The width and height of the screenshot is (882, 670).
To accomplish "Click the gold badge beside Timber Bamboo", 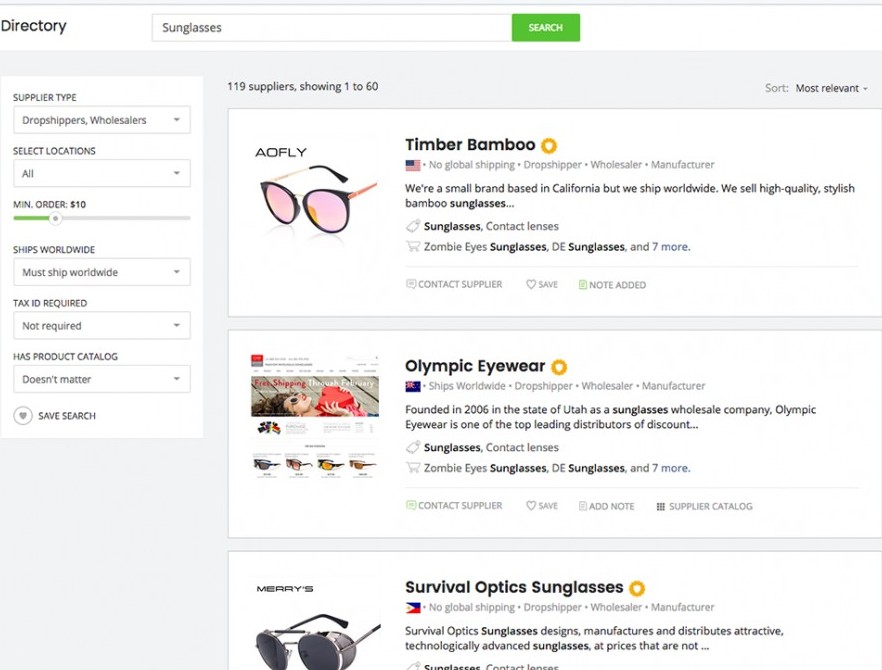I will [549, 146].
